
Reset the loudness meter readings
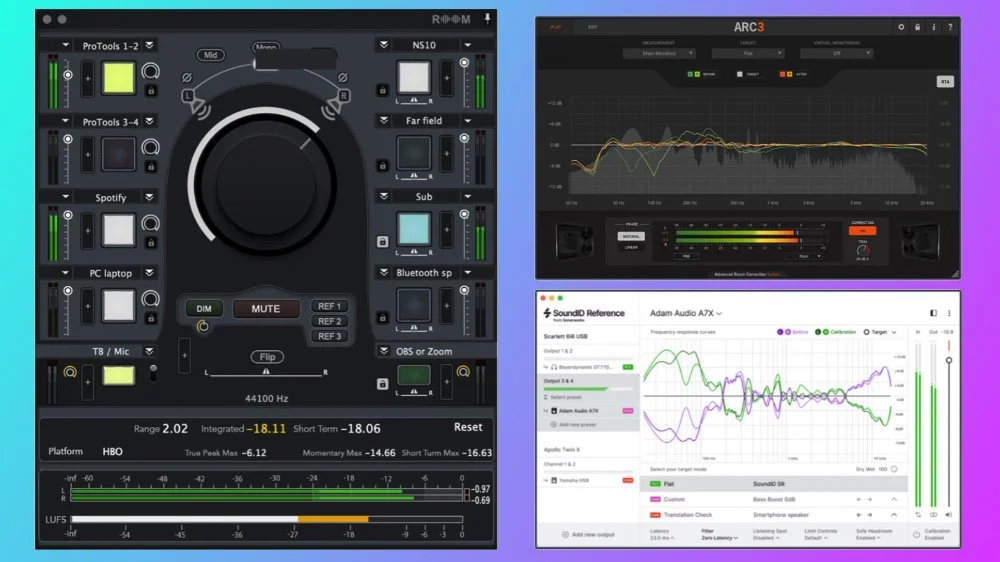click(x=468, y=427)
